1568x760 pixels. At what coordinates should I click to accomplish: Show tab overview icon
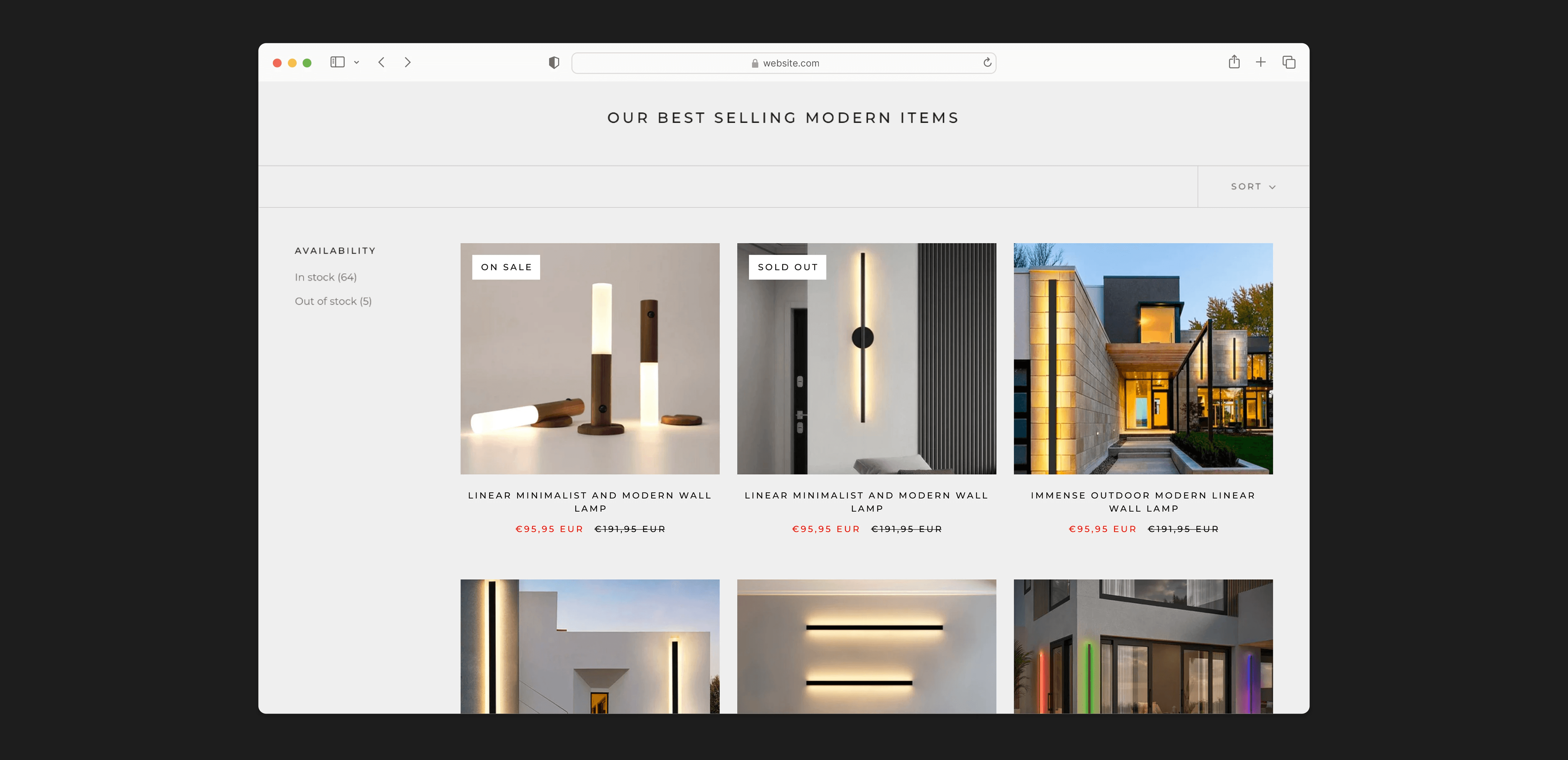pos(1289,62)
